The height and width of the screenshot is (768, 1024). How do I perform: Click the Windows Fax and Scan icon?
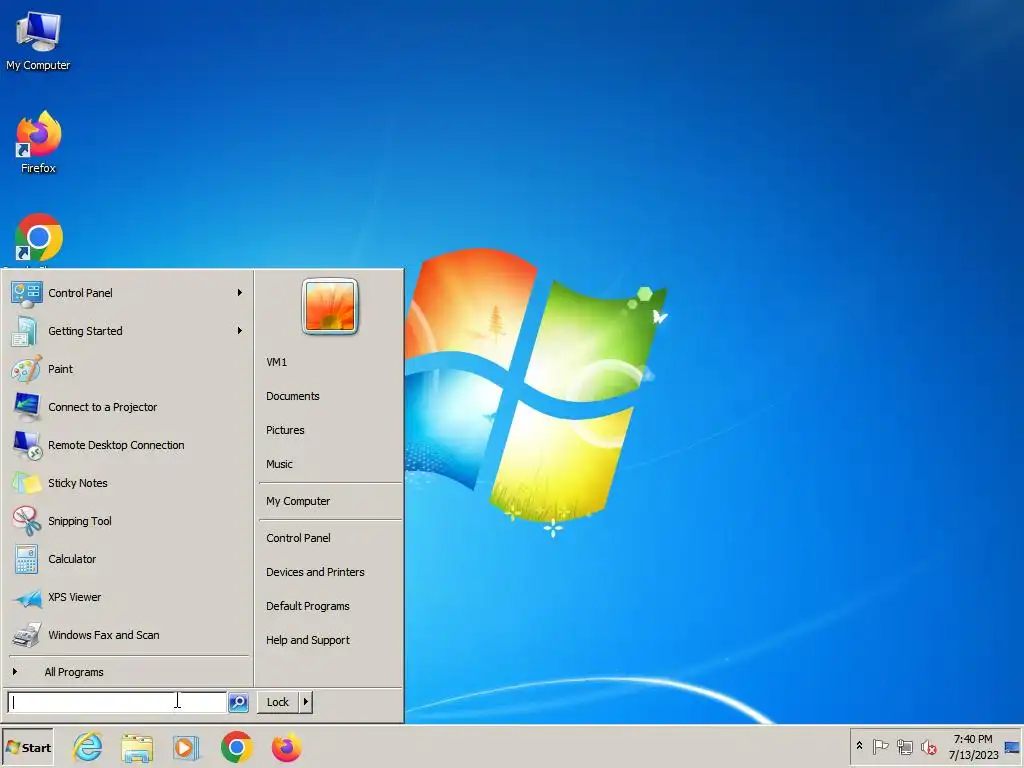coord(27,635)
